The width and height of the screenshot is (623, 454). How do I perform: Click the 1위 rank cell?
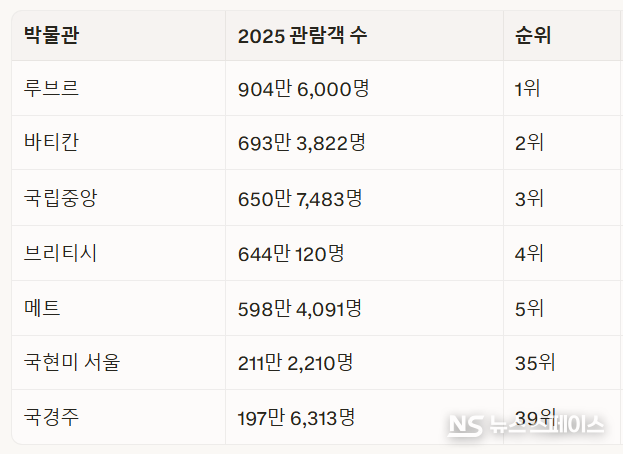pyautogui.click(x=527, y=89)
